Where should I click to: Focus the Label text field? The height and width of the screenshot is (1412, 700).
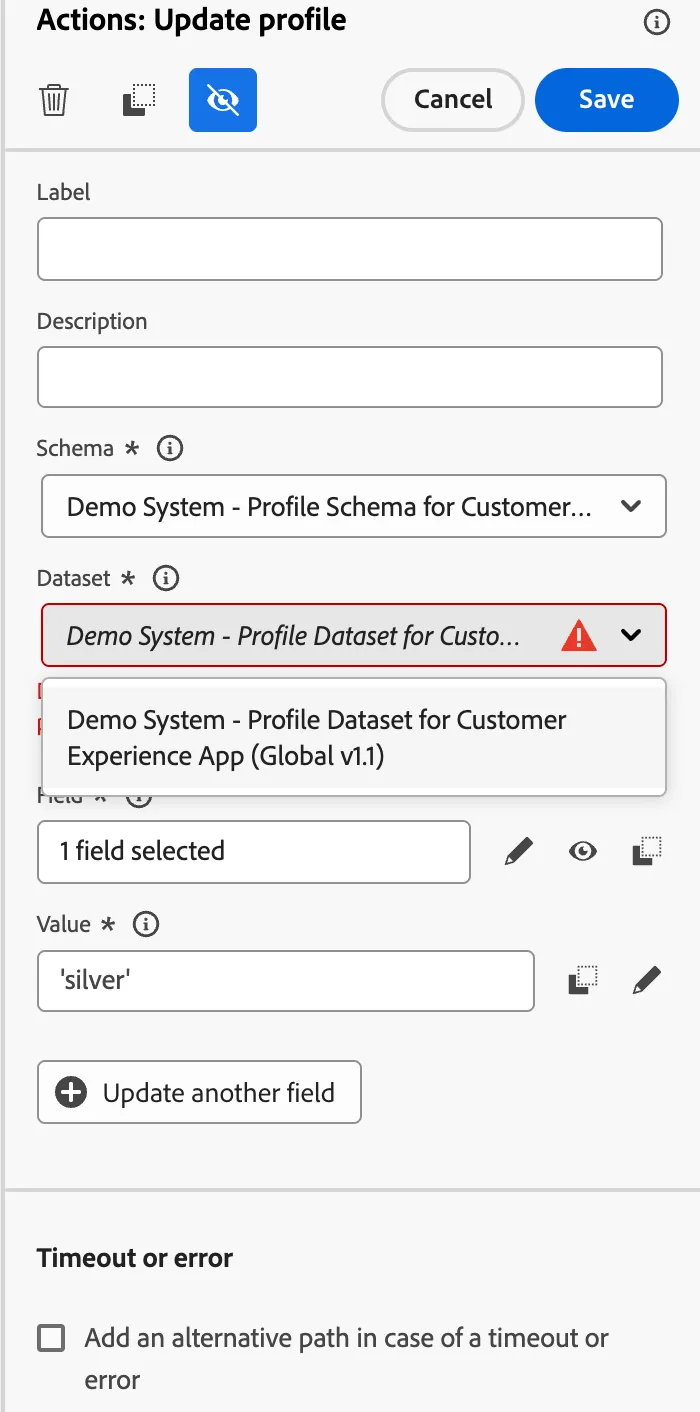350,249
